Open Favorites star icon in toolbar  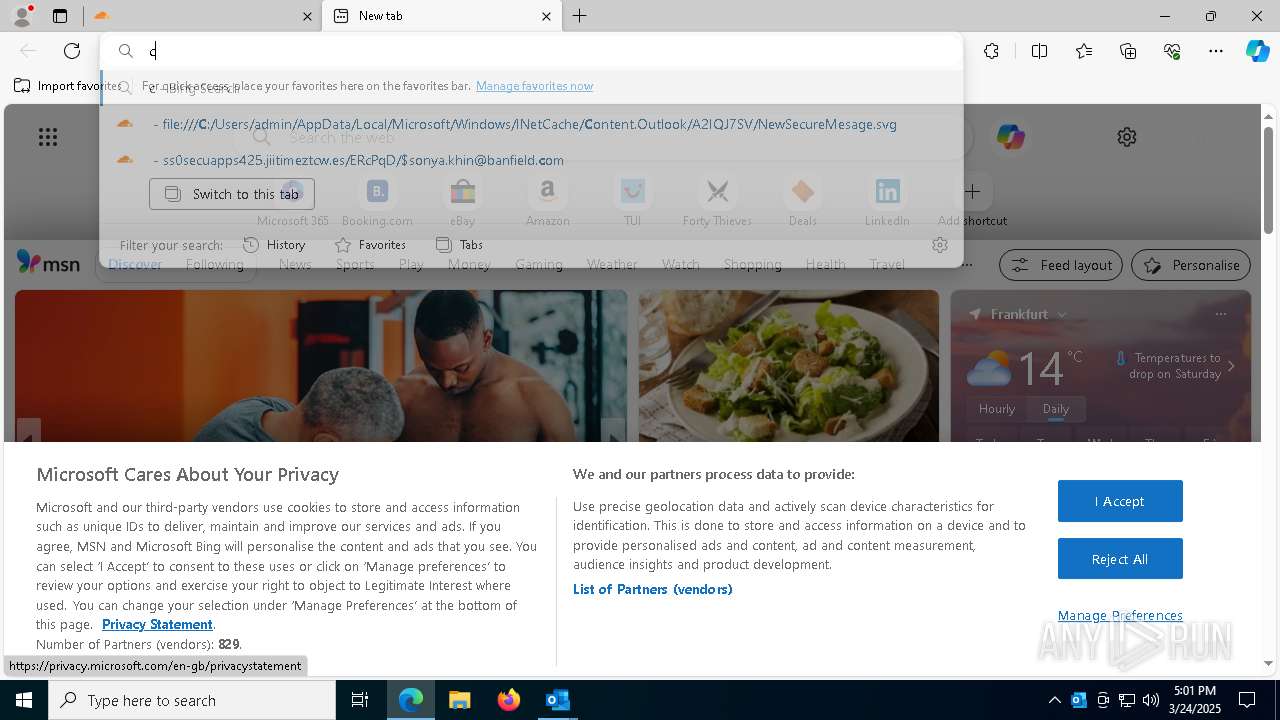click(x=1084, y=51)
